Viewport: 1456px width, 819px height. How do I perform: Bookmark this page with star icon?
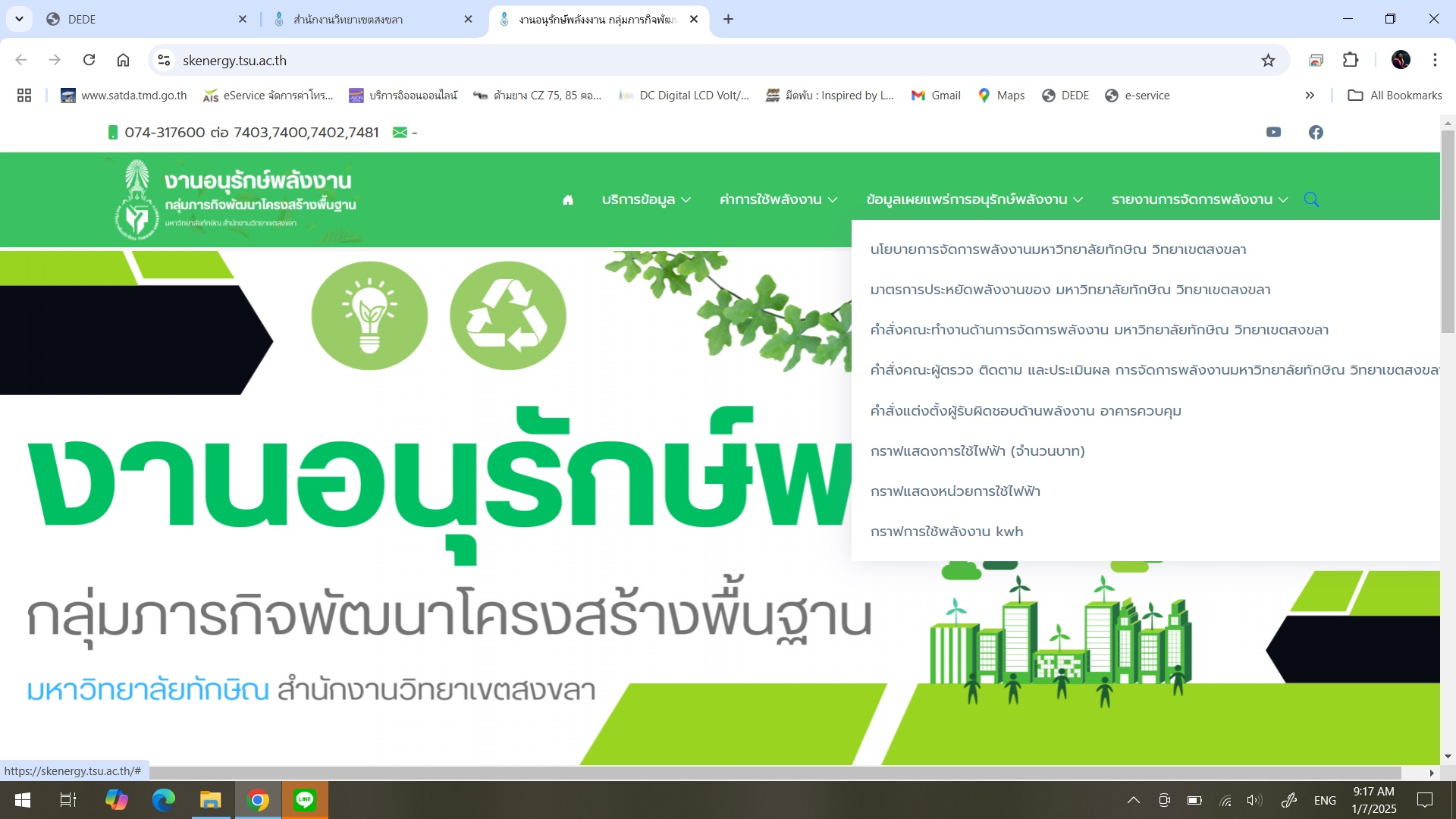(1268, 61)
